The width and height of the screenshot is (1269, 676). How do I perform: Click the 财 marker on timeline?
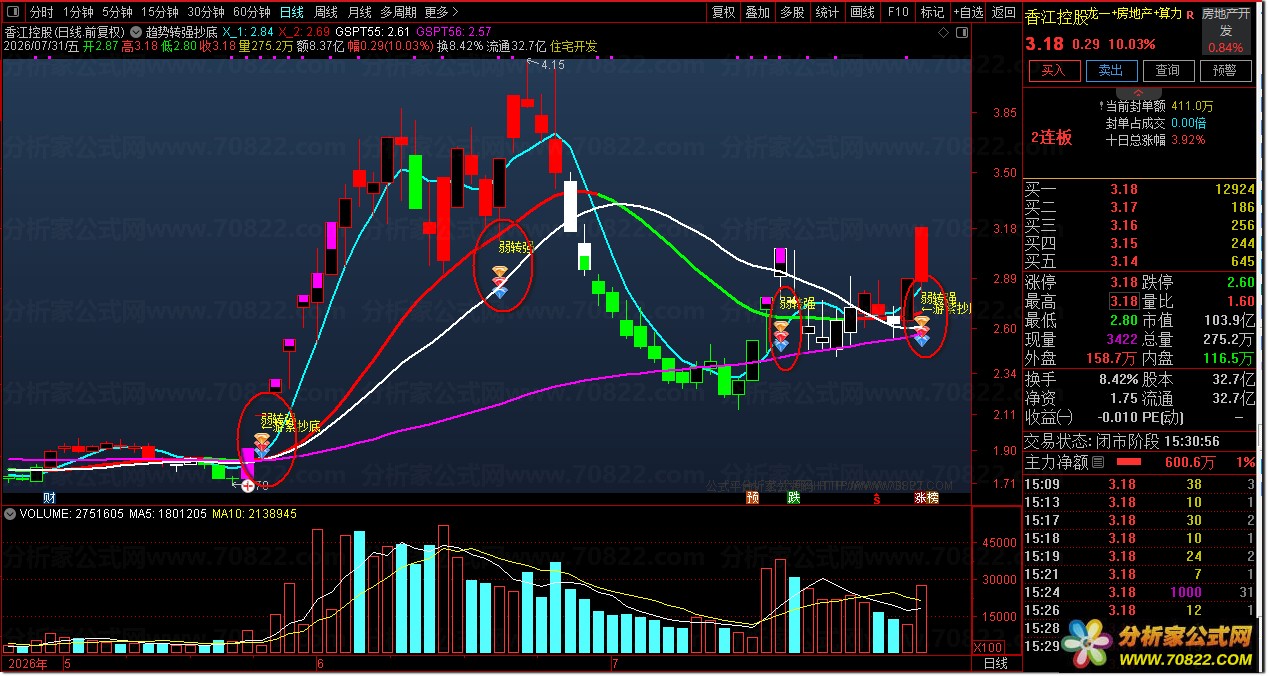coord(48,497)
